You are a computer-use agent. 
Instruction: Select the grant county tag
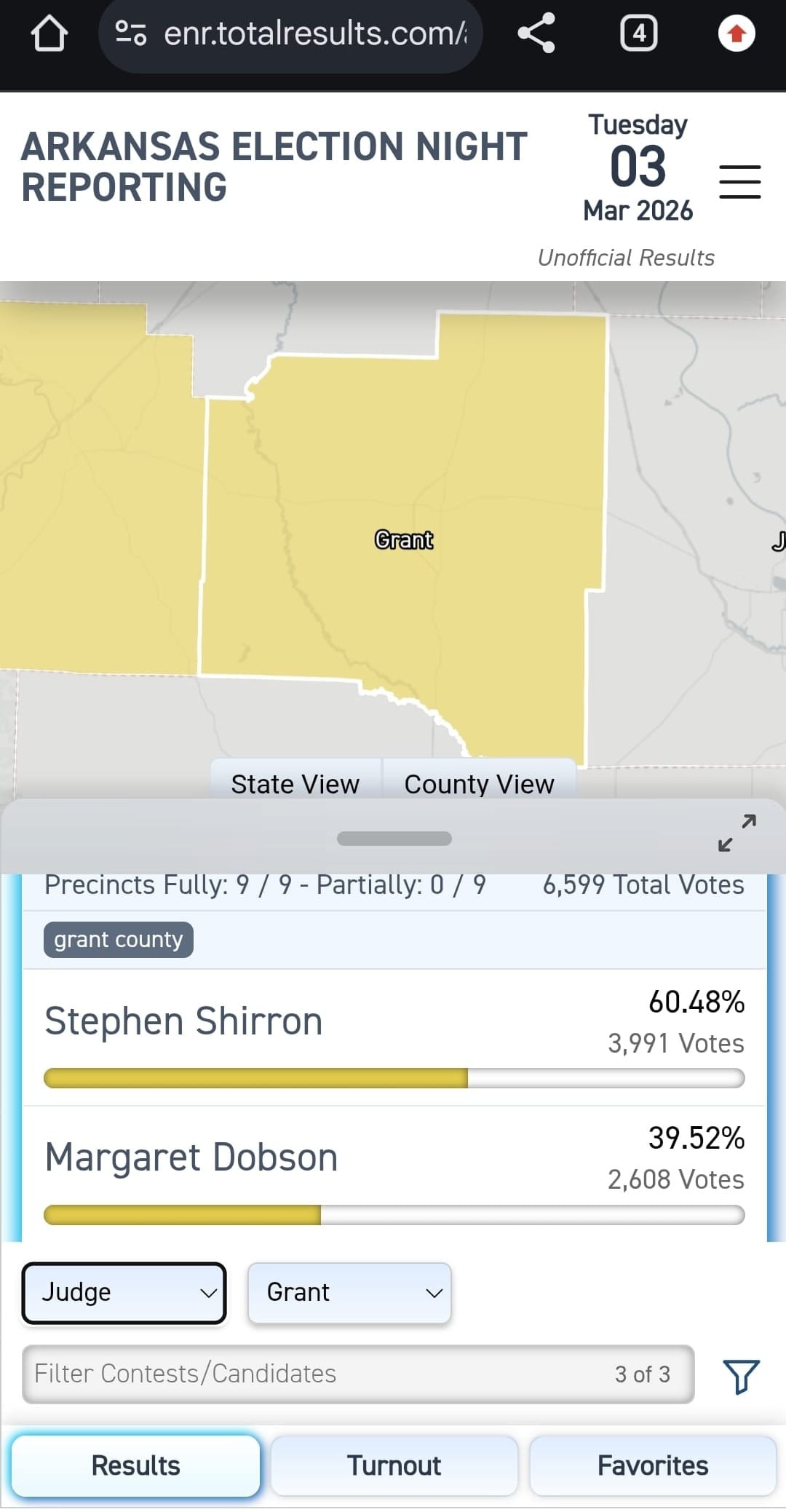(x=119, y=939)
